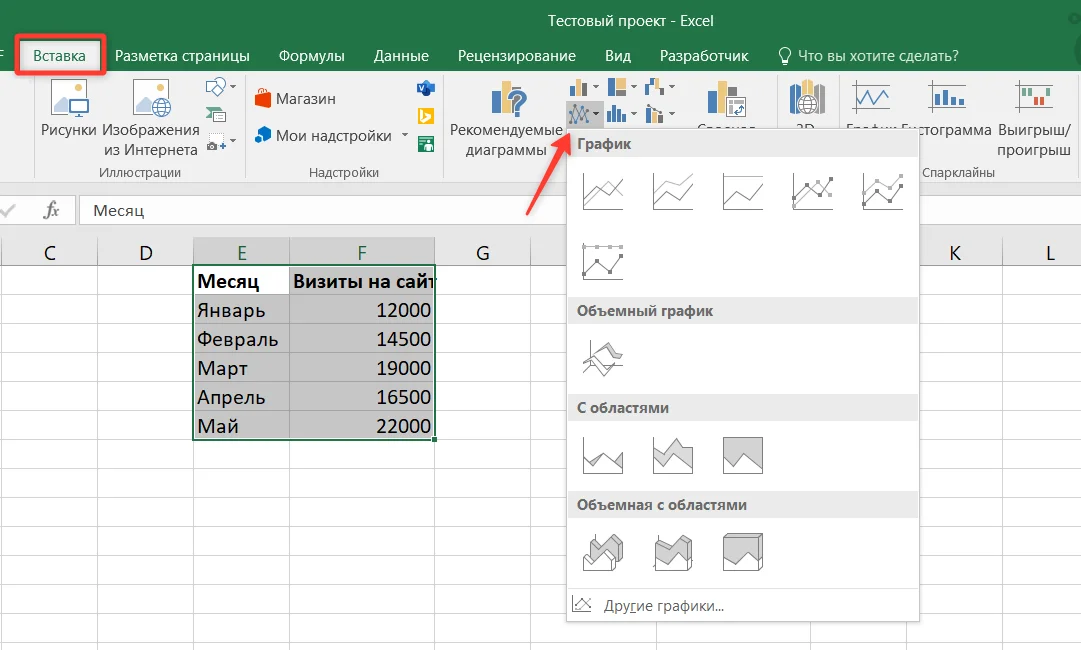
Task: Expand Мои надстройки dropdown arrow
Action: click(405, 135)
